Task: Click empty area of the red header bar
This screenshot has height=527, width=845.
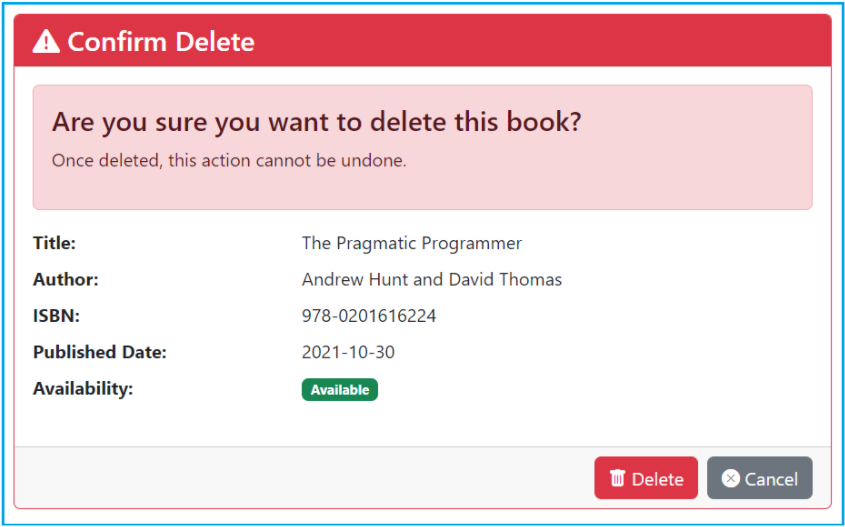Action: point(550,42)
